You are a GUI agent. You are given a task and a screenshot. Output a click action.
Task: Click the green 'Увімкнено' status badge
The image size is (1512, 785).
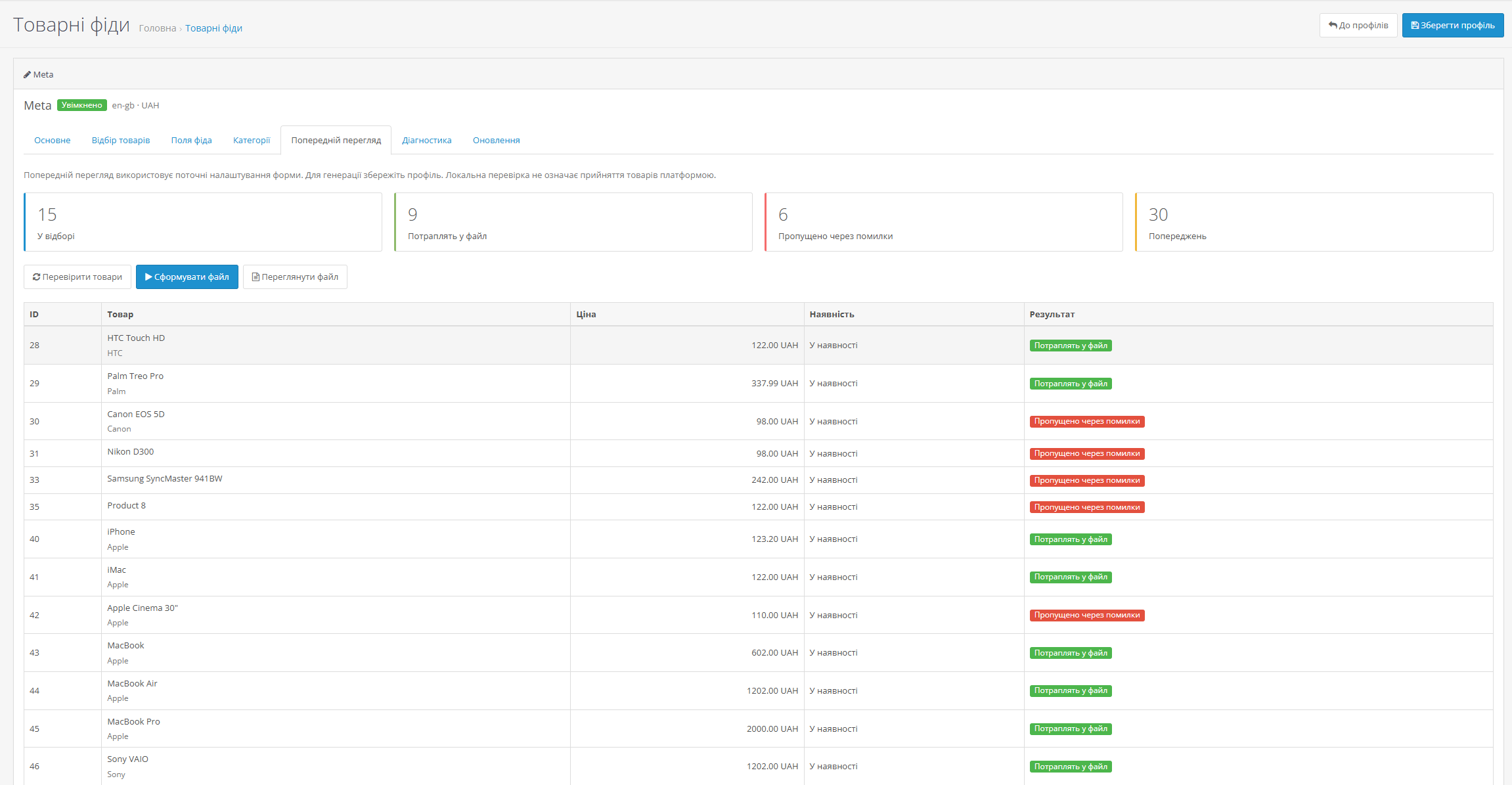coord(82,105)
